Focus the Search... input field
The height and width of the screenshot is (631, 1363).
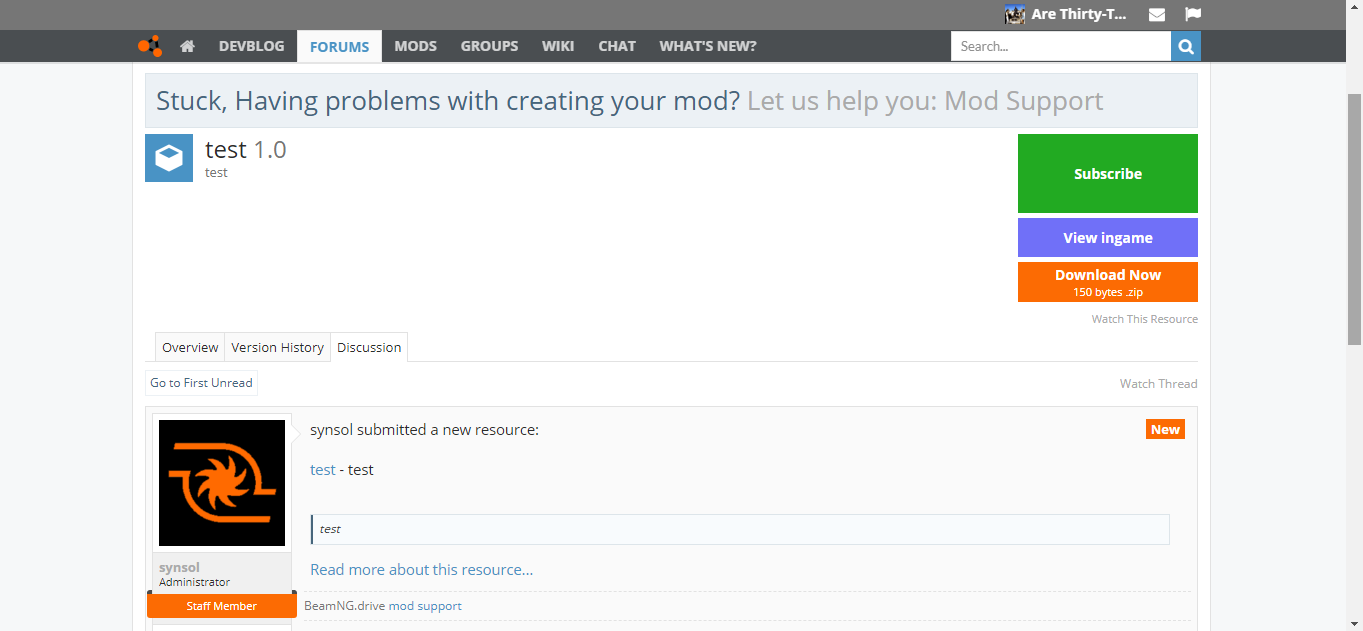(1061, 46)
